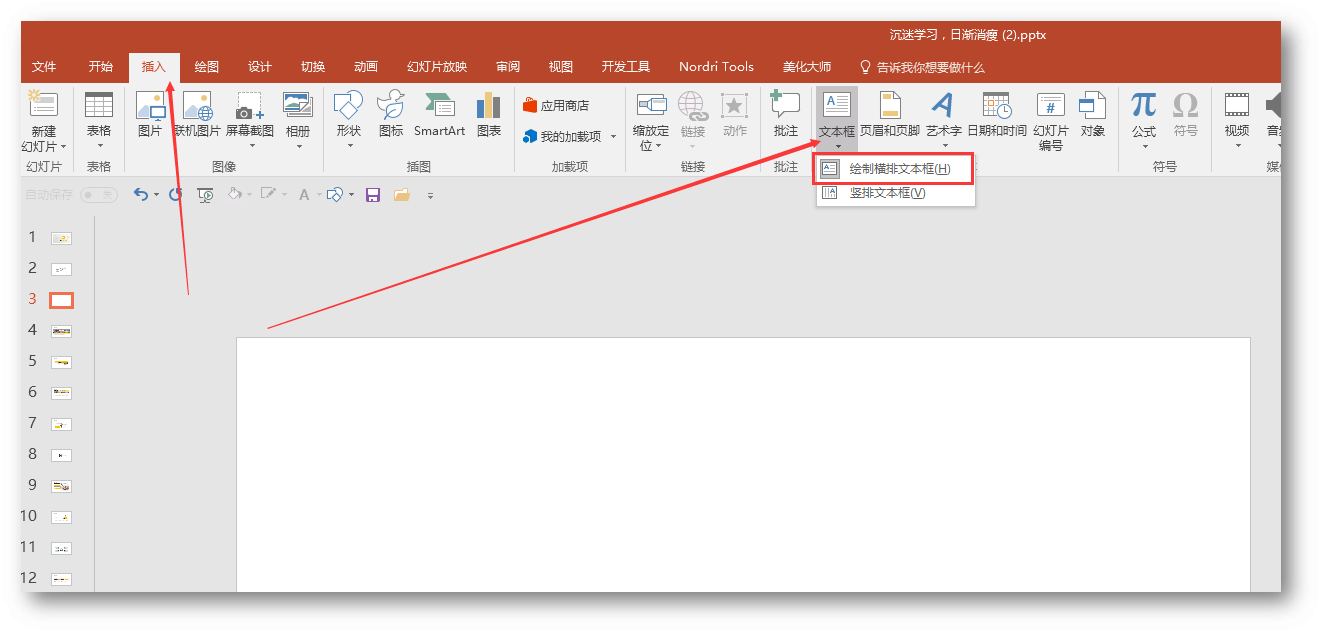The image size is (1323, 634).
Task: Click the Shapes (形状) icon
Action: click(x=348, y=105)
